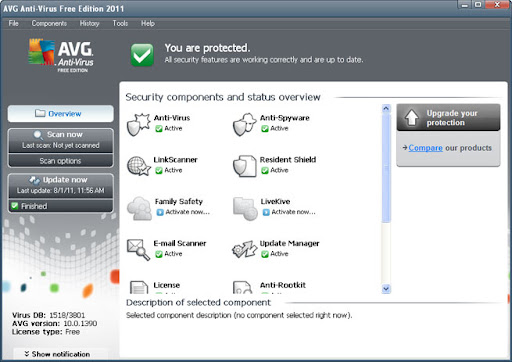Click E-mail Scanner green Active status mark
The image size is (512, 362).
pyautogui.click(x=159, y=254)
